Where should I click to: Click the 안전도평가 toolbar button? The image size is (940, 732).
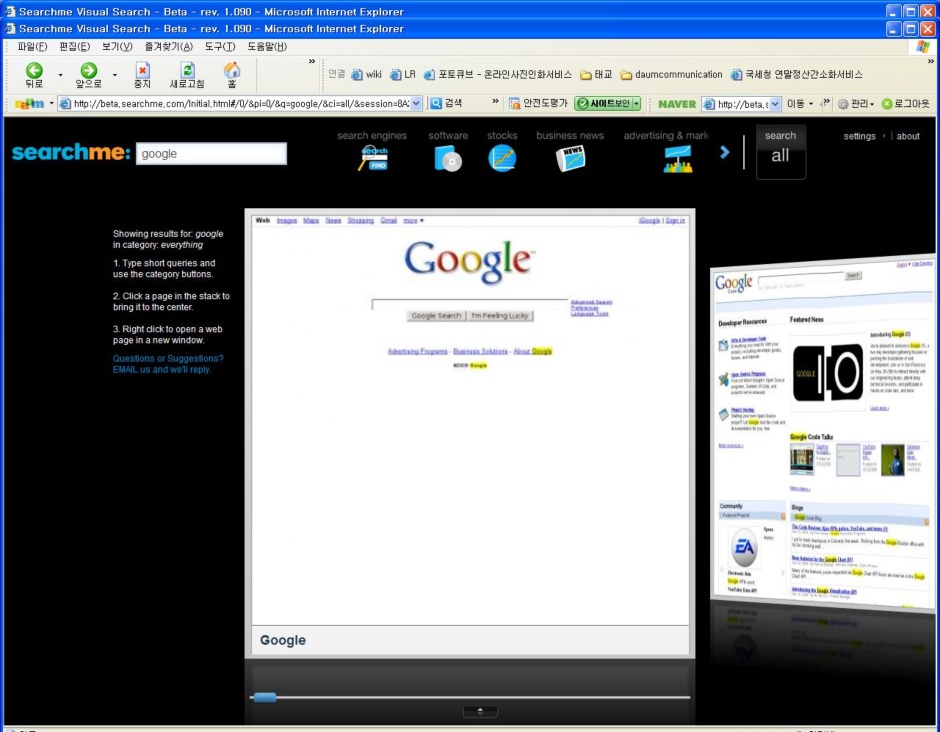[538, 103]
